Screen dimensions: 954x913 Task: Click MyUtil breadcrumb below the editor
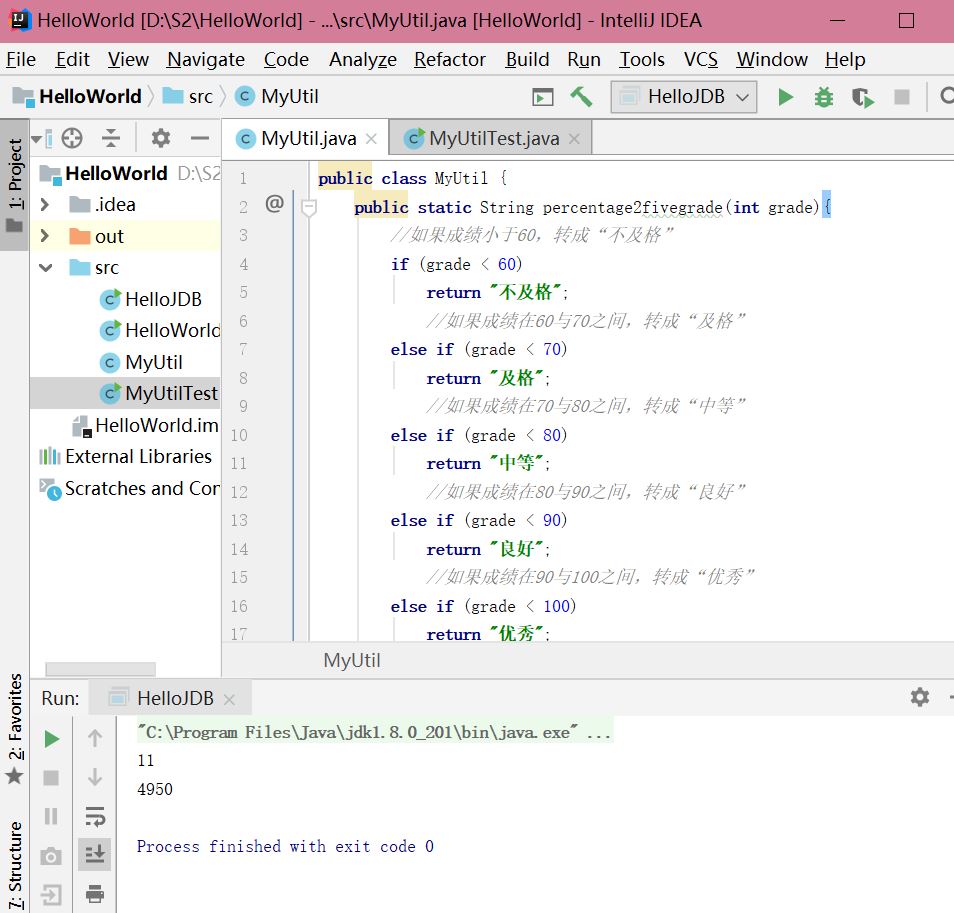pyautogui.click(x=352, y=661)
